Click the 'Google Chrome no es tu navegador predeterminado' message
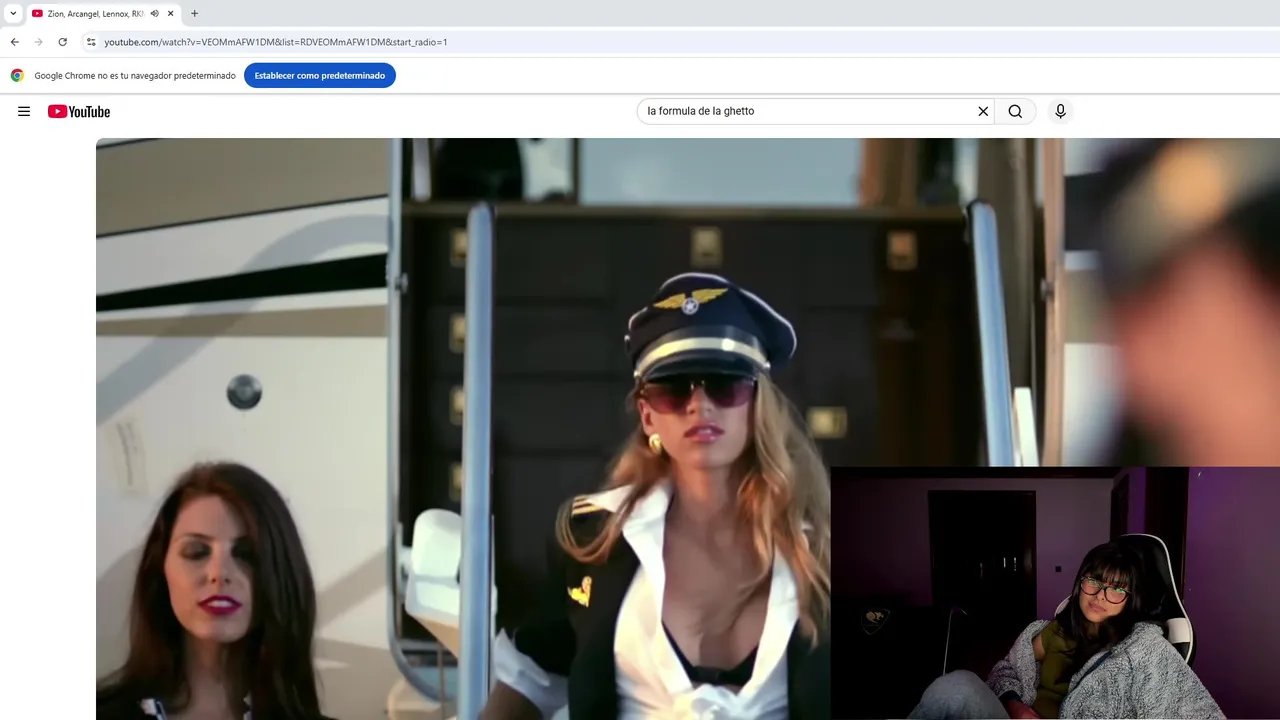Image resolution: width=1280 pixels, height=720 pixels. click(x=135, y=76)
